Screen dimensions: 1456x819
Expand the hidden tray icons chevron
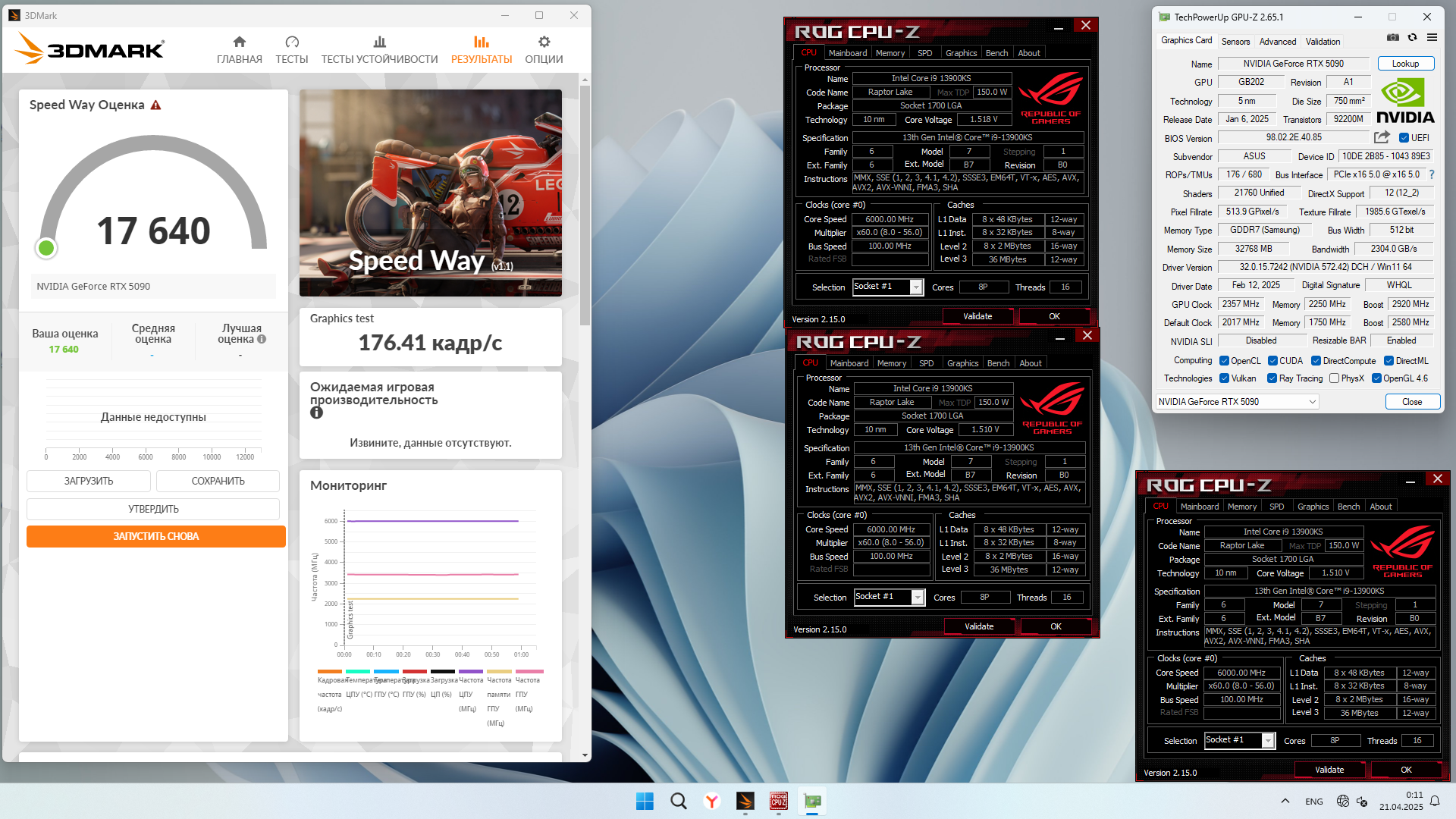point(1285,801)
